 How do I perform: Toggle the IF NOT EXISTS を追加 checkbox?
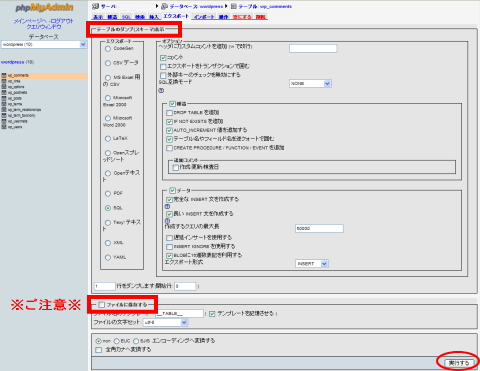(169, 122)
